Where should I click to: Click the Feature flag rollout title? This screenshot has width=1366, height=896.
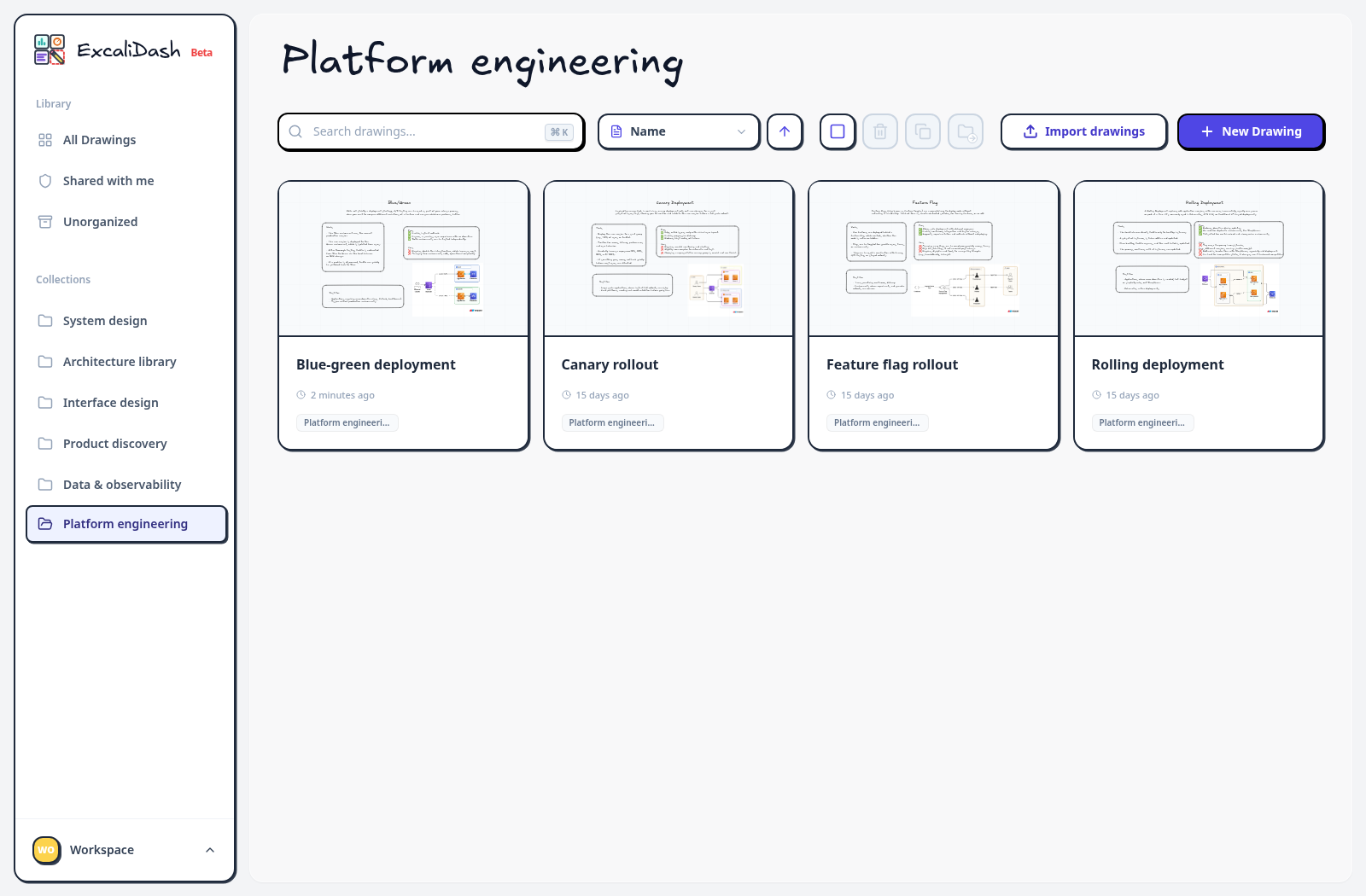(x=892, y=364)
